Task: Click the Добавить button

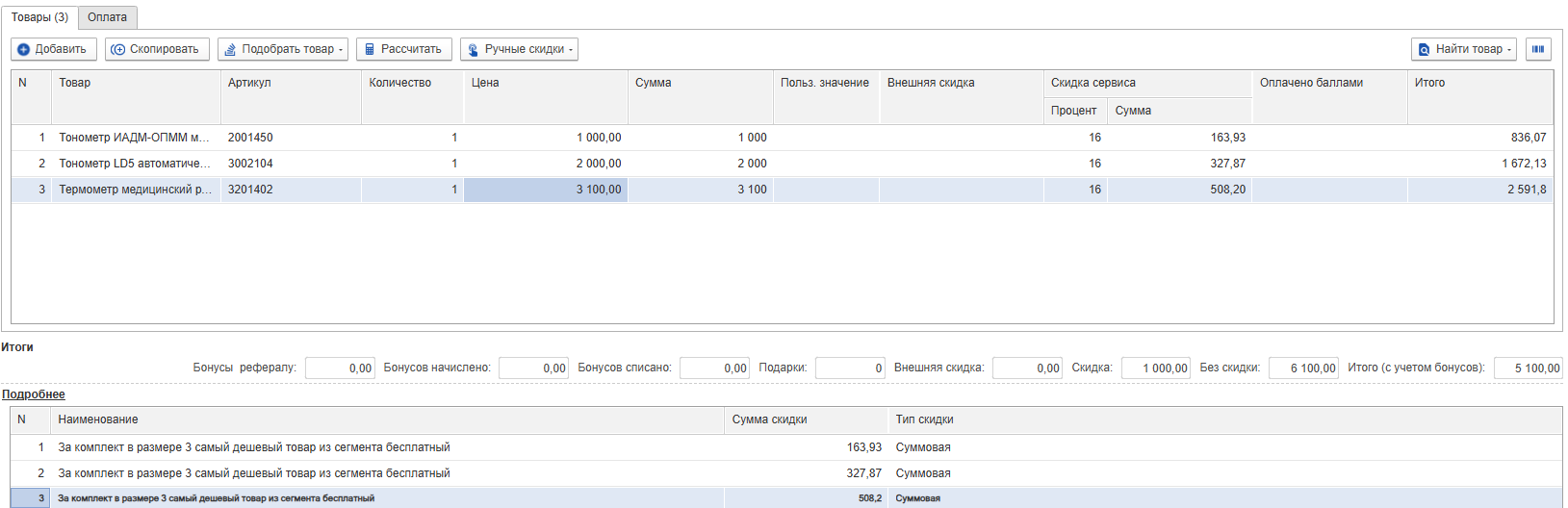Action: point(54,49)
